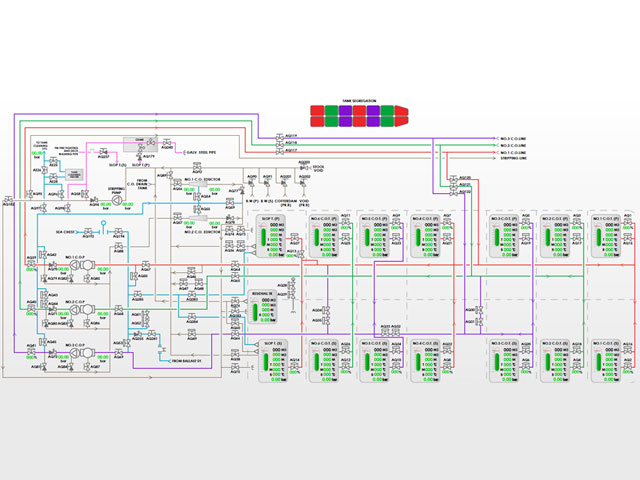Viewport: 640px width, 480px height.
Task: Click the NO.2 C.O.T. (S) level bar gauge
Action: click(548, 362)
